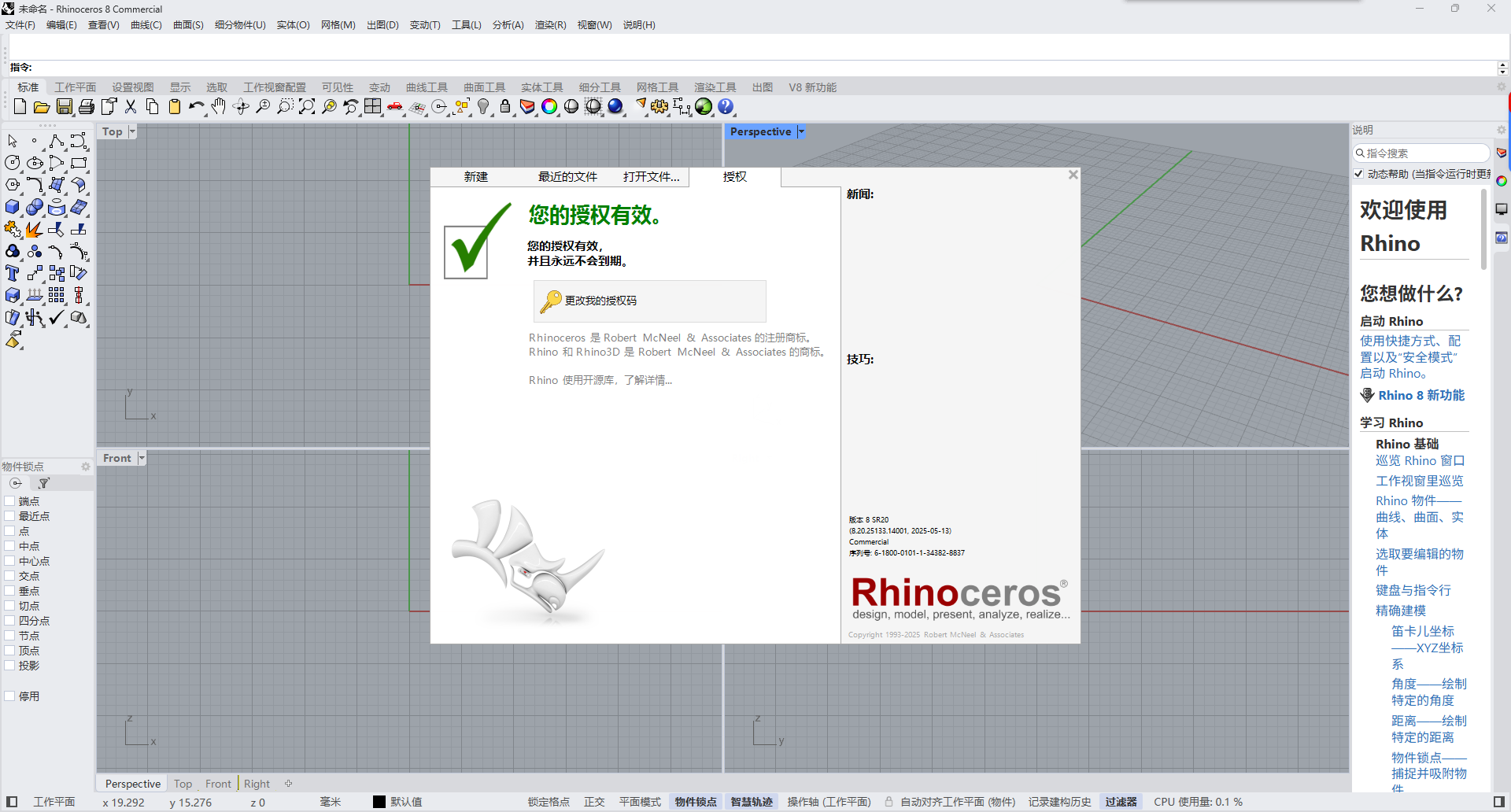1511x812 pixels.
Task: Open a file using the folder toolbar icon
Action: (x=41, y=106)
